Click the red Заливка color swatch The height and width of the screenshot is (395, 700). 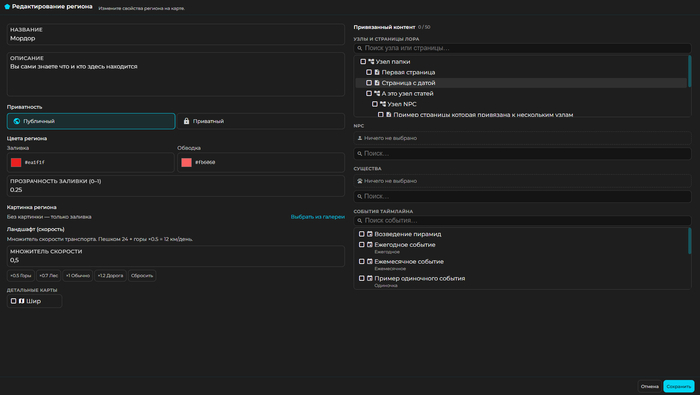[x=16, y=162]
